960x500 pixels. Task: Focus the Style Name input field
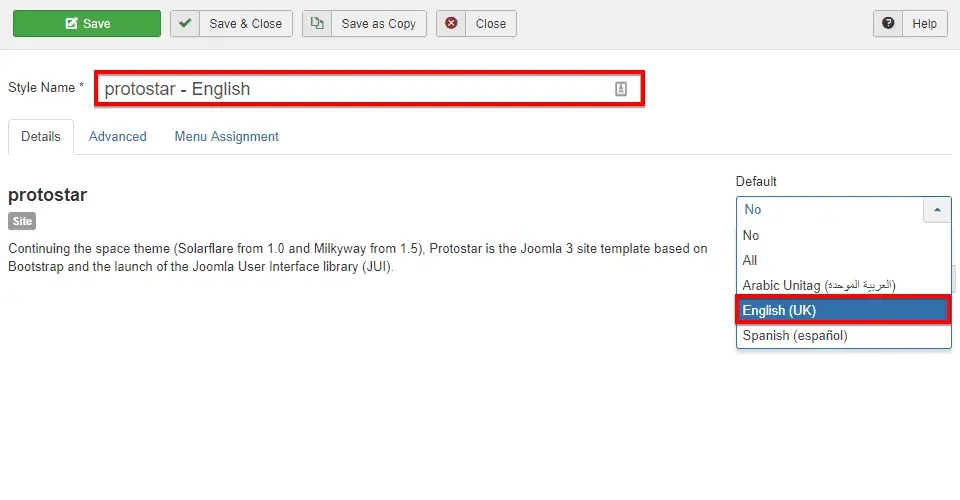click(x=369, y=89)
